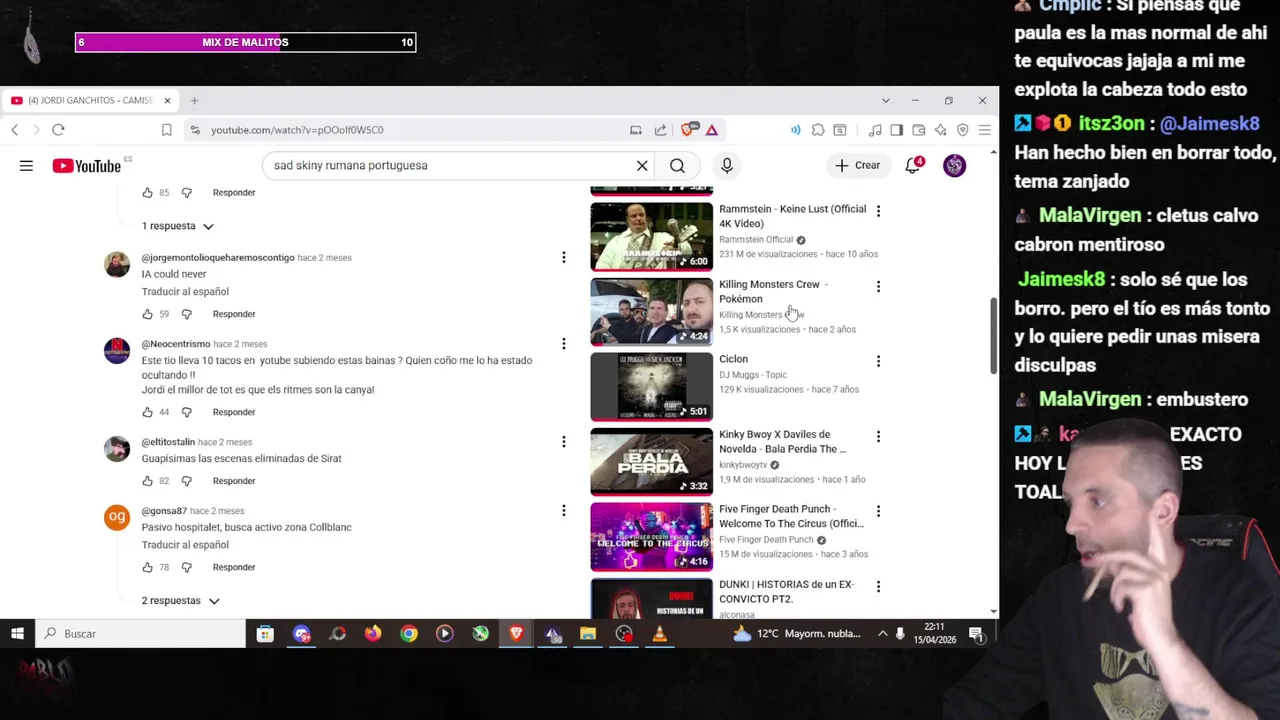Open the Killing Monsters Crew Pokémon thumbnail

pos(651,312)
